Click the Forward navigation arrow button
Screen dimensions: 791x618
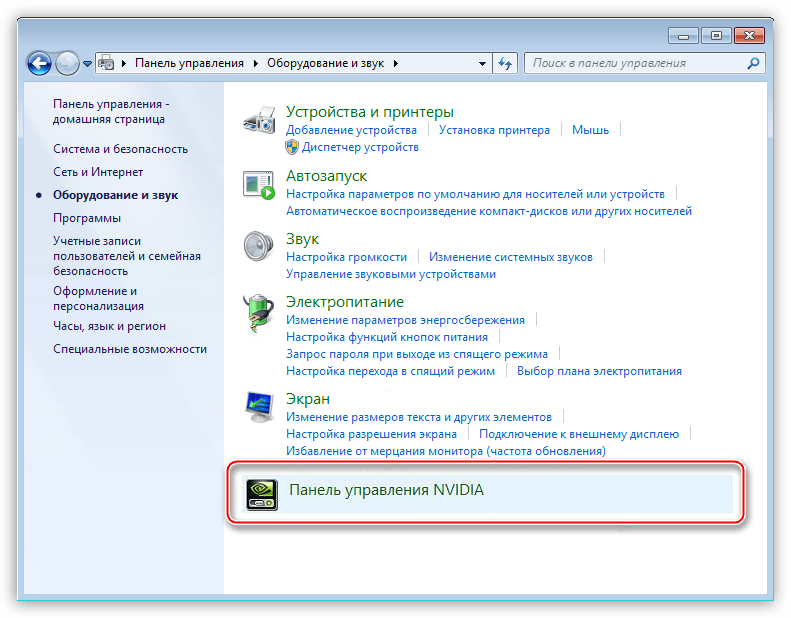point(67,64)
